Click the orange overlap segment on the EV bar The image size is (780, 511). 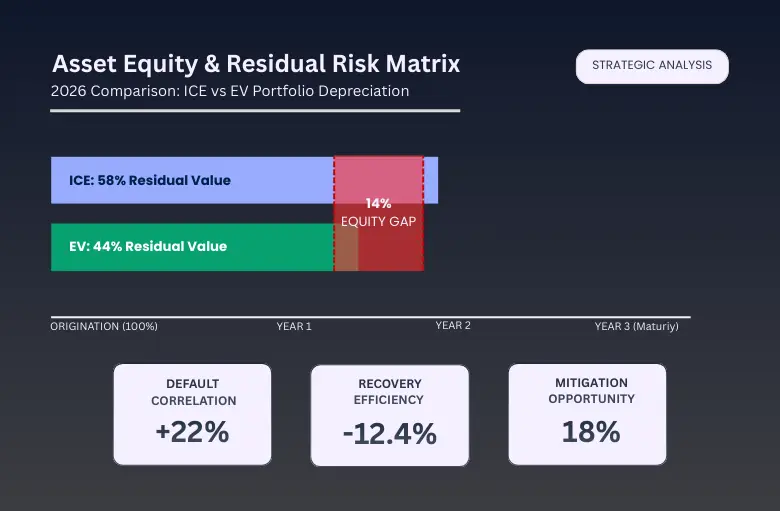coord(346,248)
